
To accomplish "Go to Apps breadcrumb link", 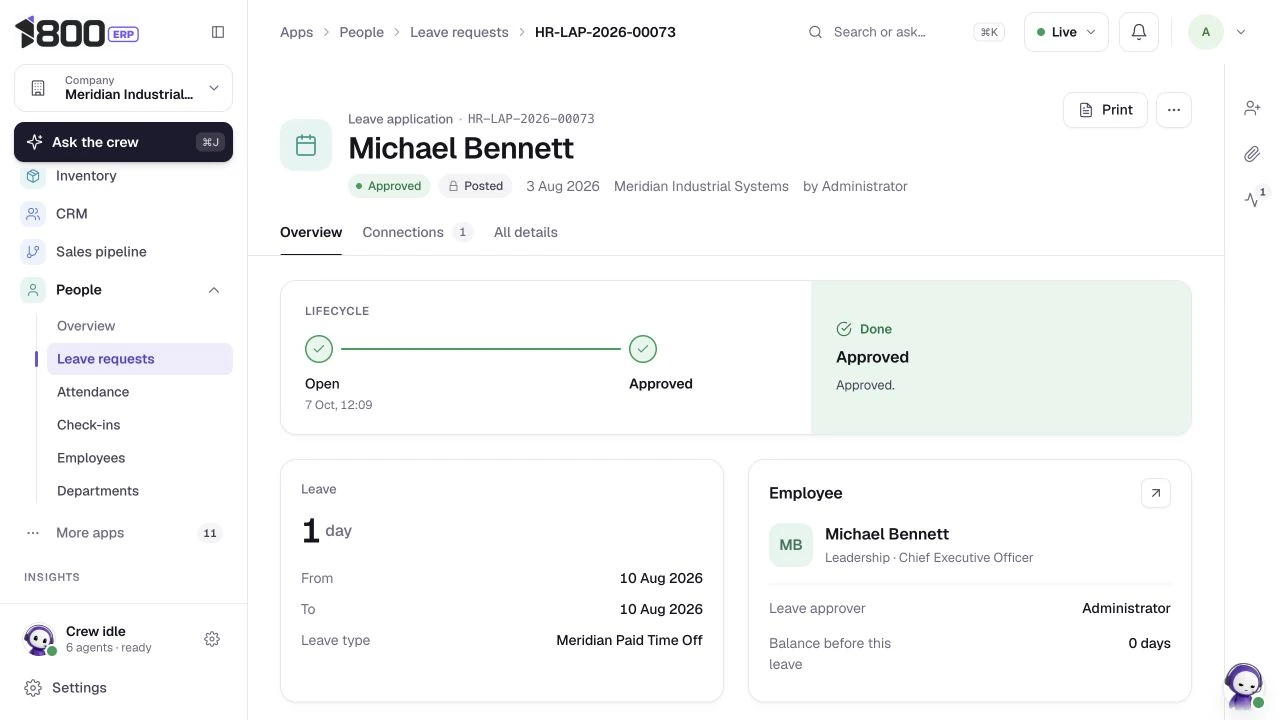I will [297, 32].
